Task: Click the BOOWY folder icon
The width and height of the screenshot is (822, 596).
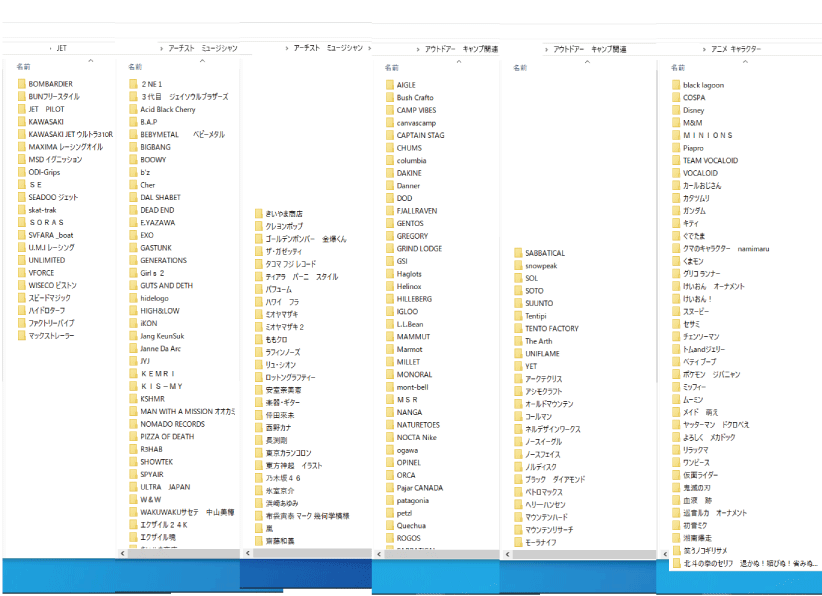Action: (133, 159)
